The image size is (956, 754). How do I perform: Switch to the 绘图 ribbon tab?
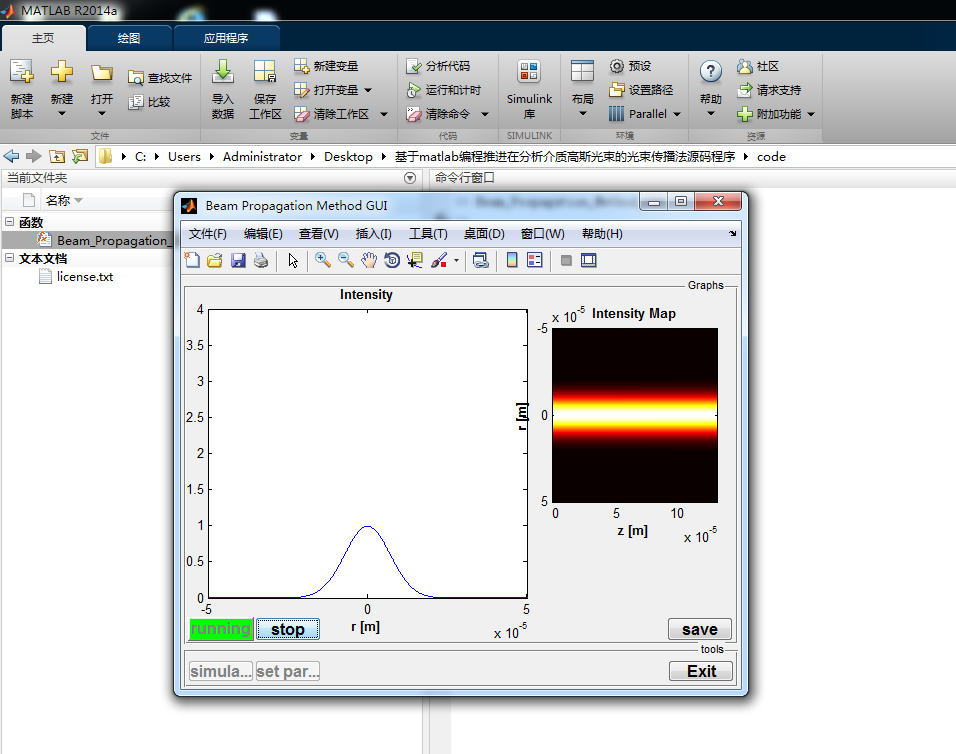[129, 38]
